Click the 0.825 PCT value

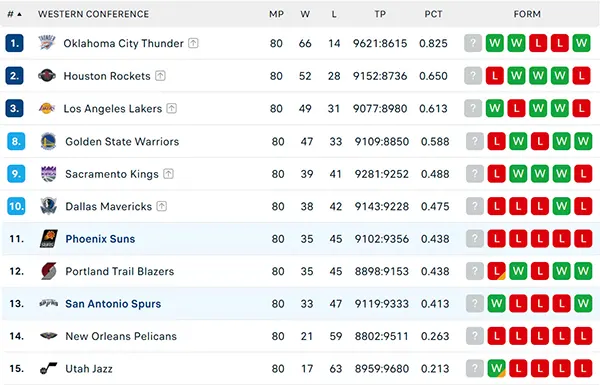[x=433, y=43]
